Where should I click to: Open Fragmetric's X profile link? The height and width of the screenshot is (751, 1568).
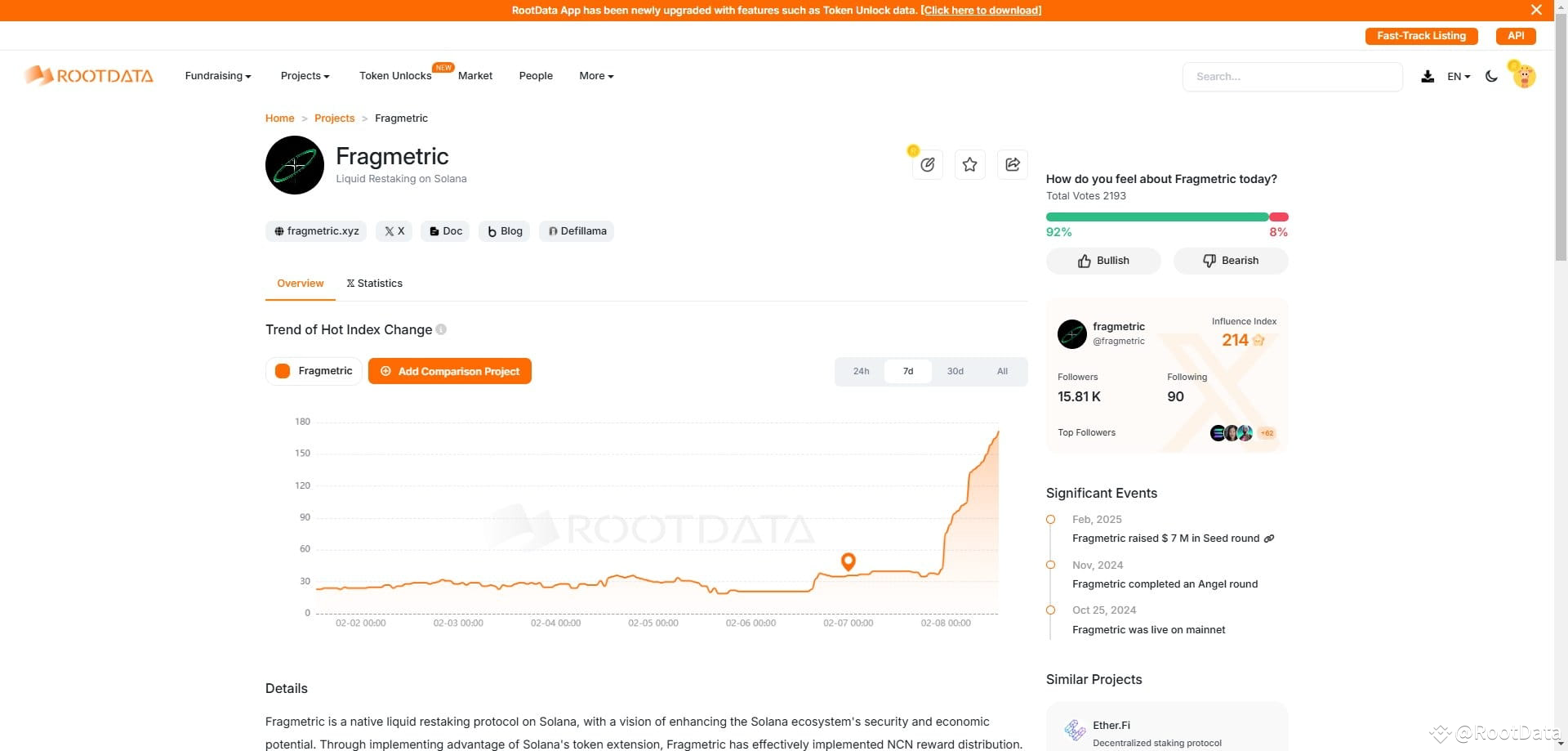point(394,231)
